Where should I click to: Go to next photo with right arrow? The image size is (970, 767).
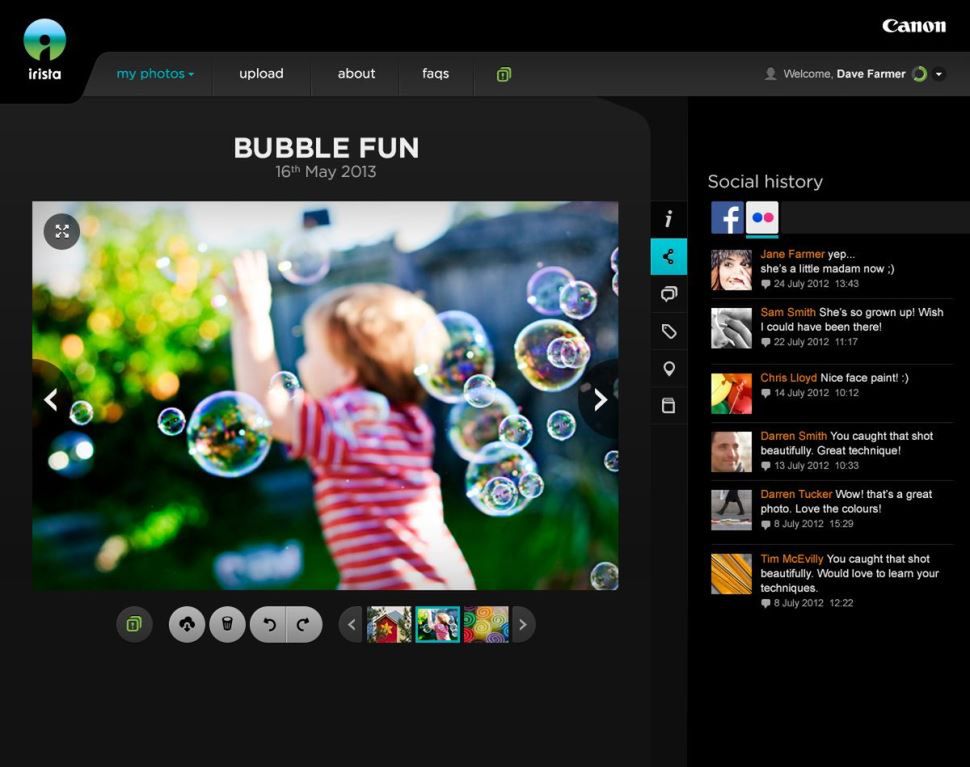click(x=600, y=400)
